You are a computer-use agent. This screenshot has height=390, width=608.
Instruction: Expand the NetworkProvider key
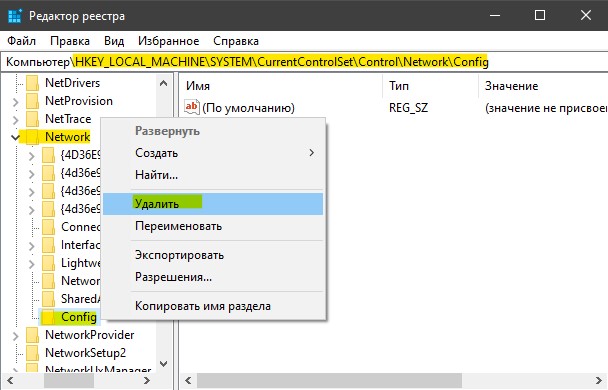tap(16, 336)
